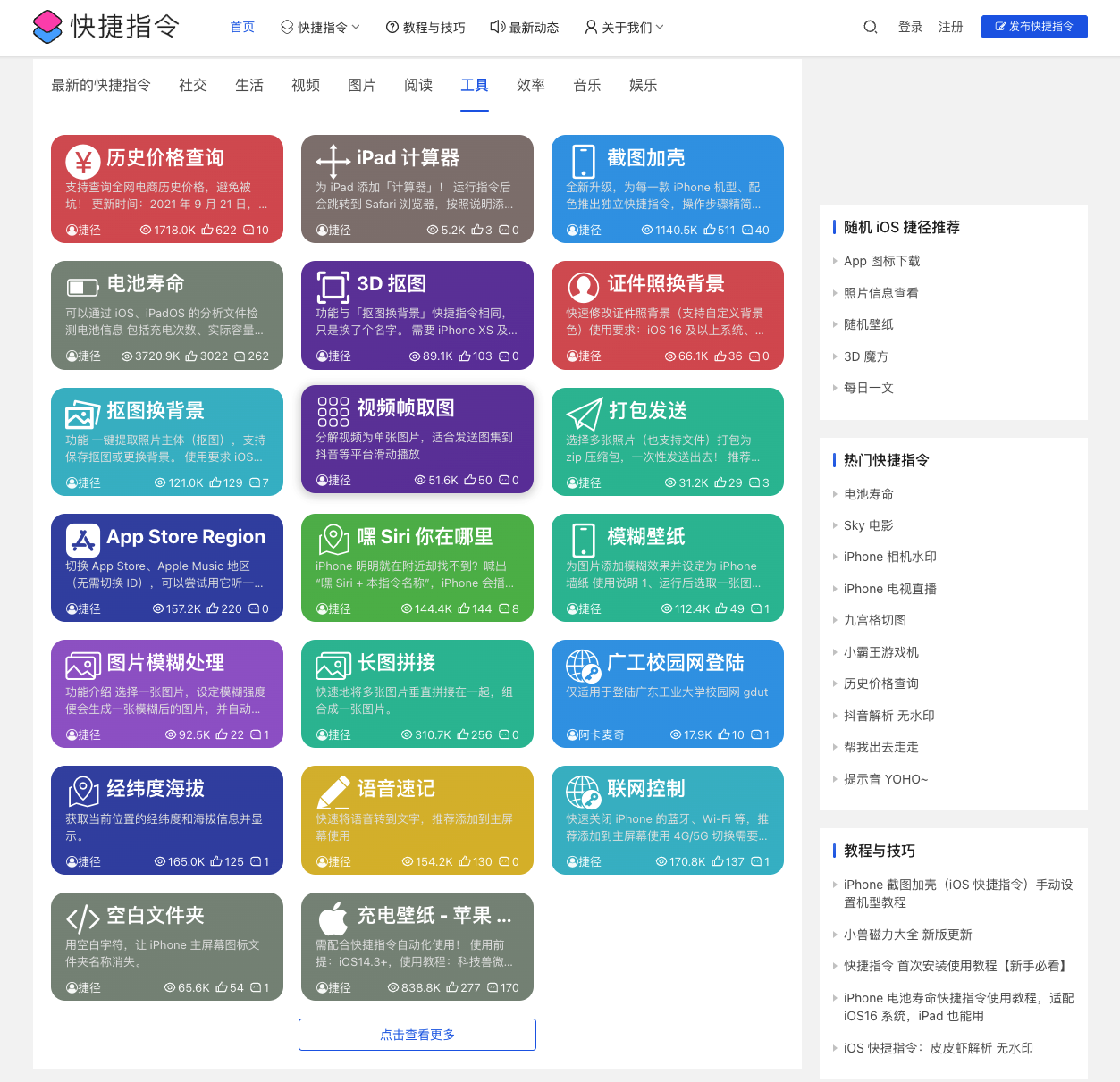The width and height of the screenshot is (1120, 1082).
Task: Open the 注册 link in header
Action: 950,27
